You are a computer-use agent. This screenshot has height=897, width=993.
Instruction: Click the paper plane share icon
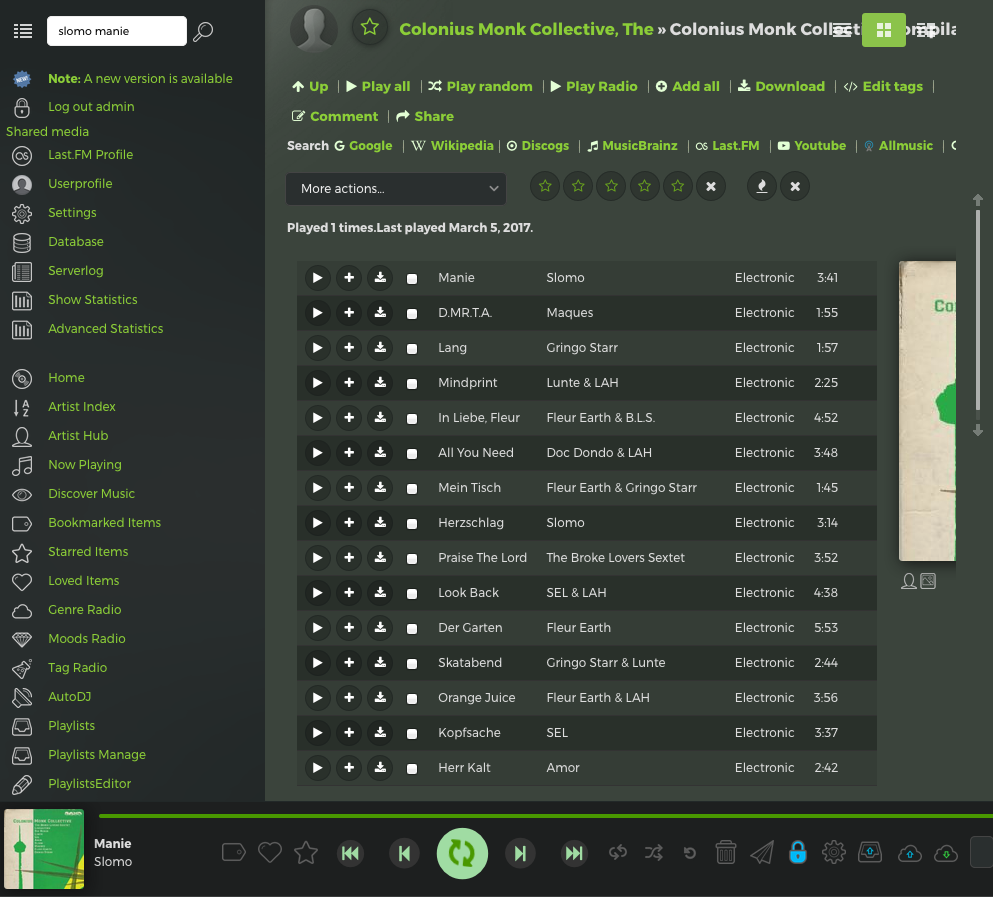coord(762,852)
